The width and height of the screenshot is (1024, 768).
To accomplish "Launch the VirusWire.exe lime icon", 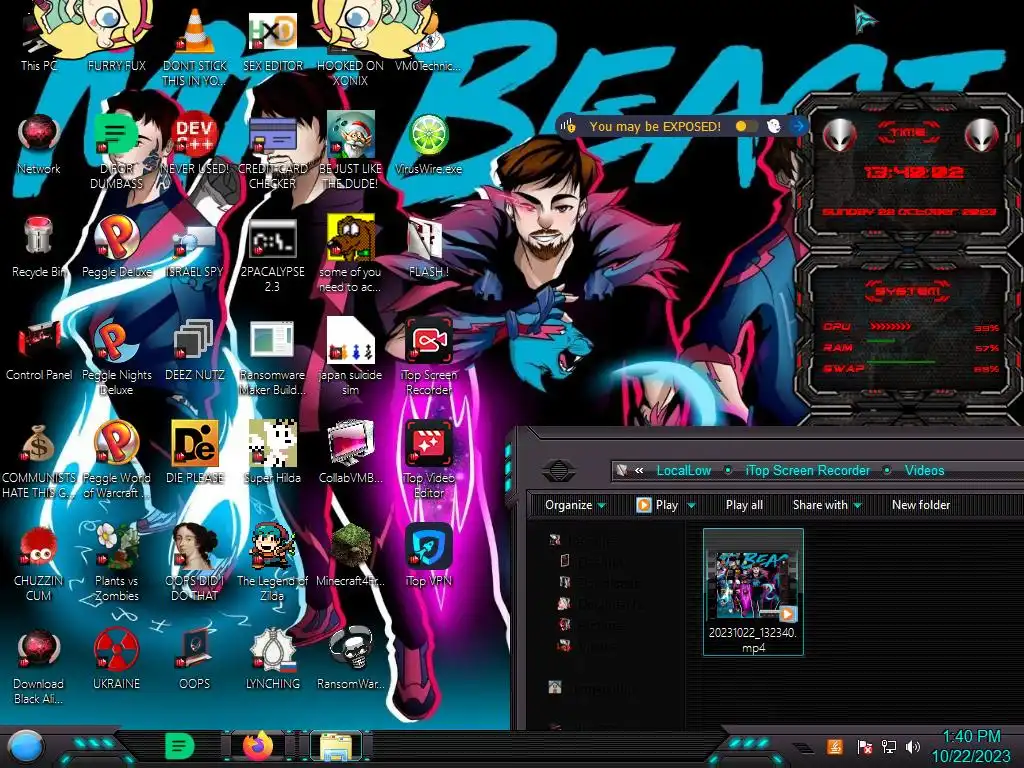I will [x=428, y=145].
